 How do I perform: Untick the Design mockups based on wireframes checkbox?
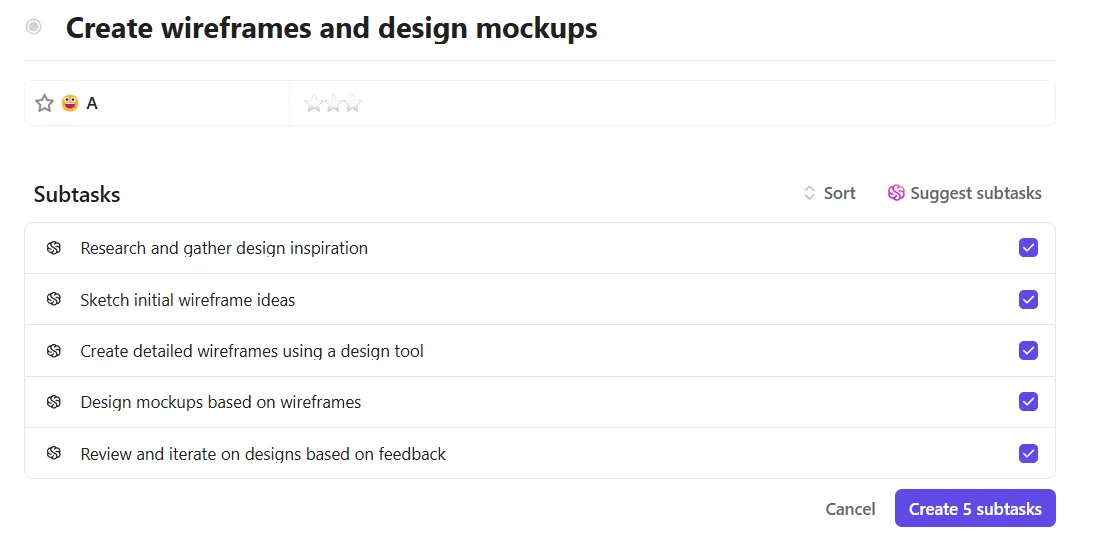coord(1028,402)
